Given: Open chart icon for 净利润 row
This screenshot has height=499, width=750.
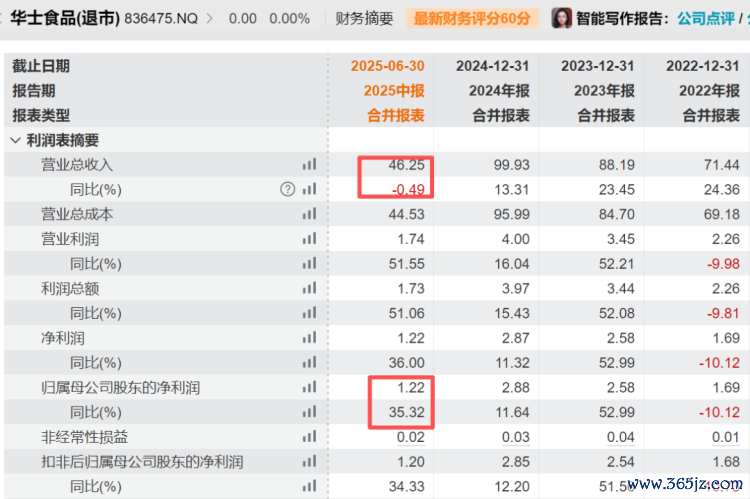Looking at the screenshot, I should [x=309, y=338].
